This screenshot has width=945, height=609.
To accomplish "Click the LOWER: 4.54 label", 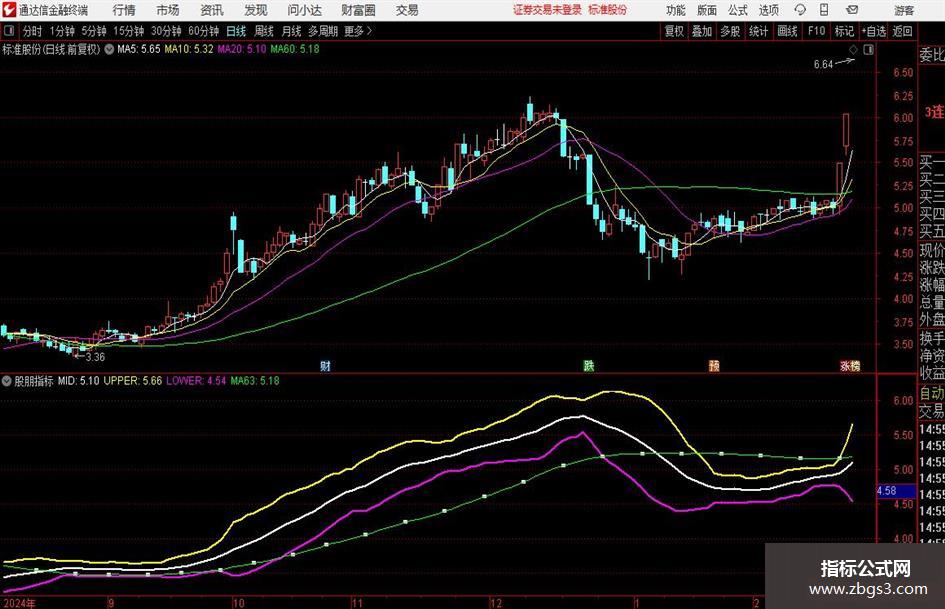I will [x=196, y=381].
